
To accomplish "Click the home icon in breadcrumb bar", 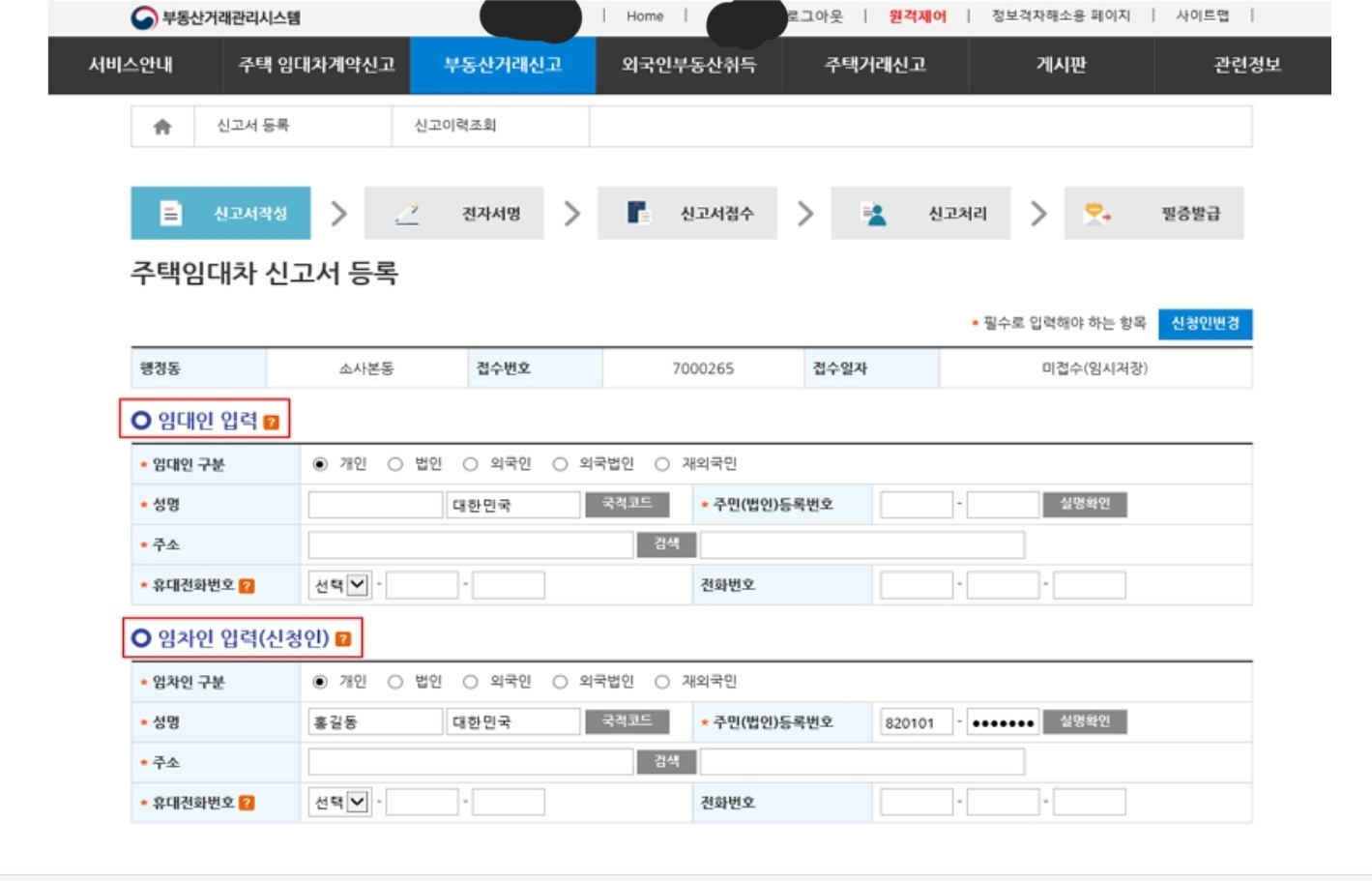I will 162,127.
